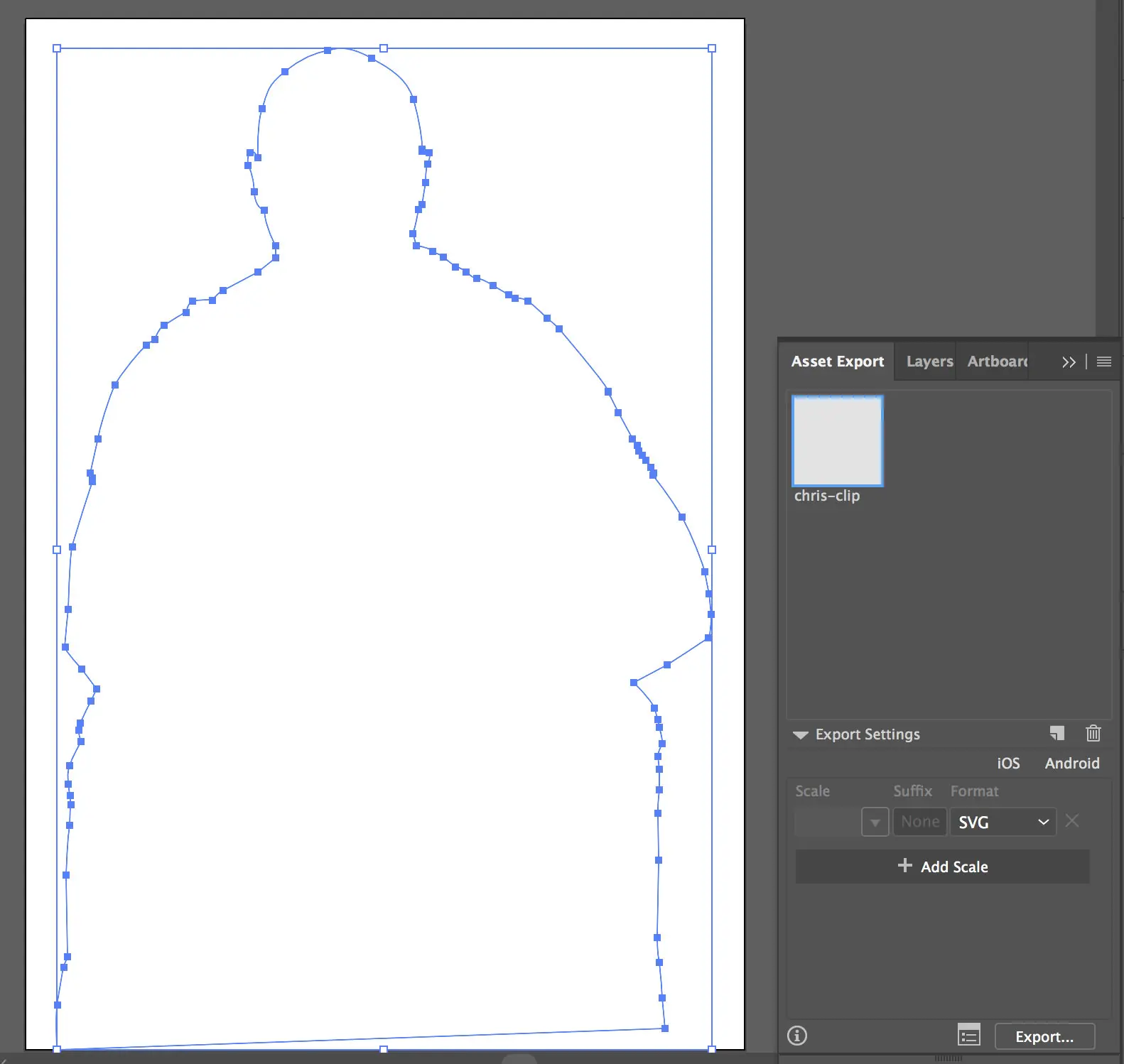
Task: Click the top-right bounding box corner handle
Action: (712, 48)
